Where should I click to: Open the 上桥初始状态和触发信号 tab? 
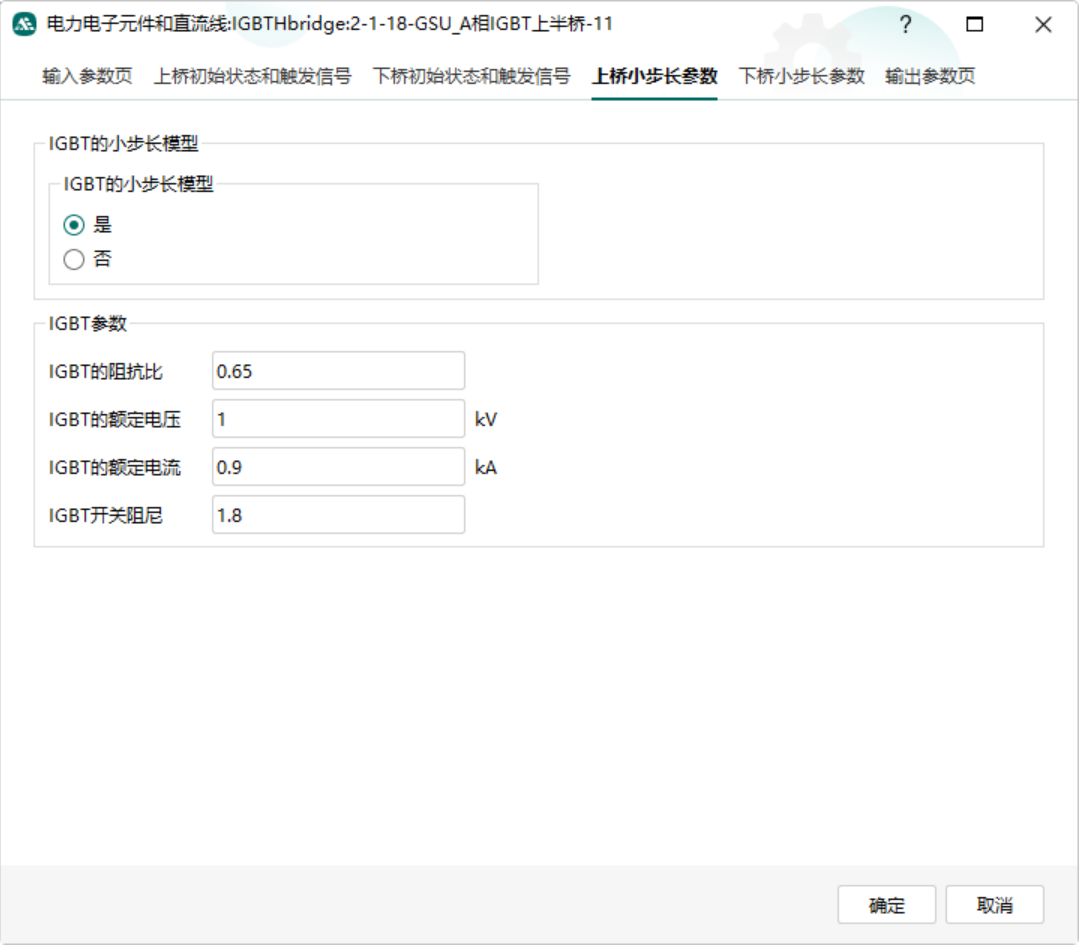tap(252, 76)
